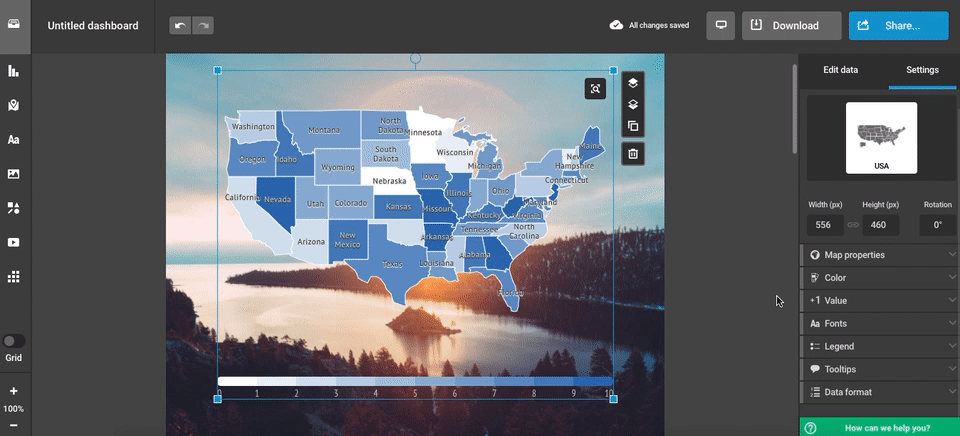Expand the Color settings section
The height and width of the screenshot is (436, 960).
click(879, 278)
